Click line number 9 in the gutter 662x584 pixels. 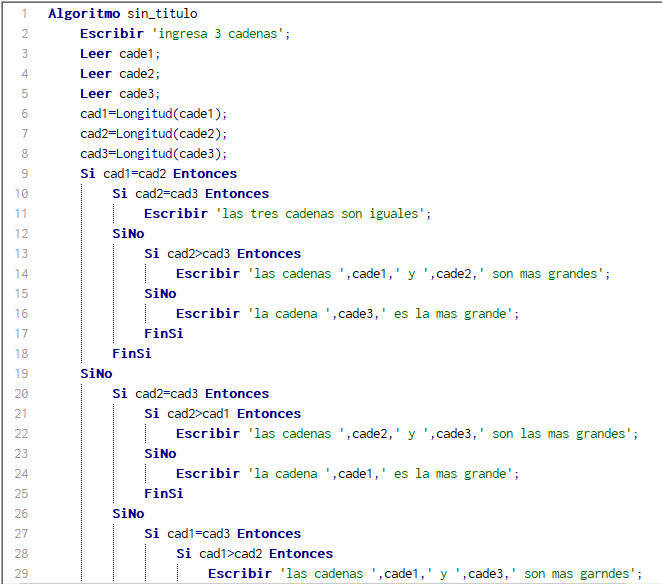(x=24, y=174)
